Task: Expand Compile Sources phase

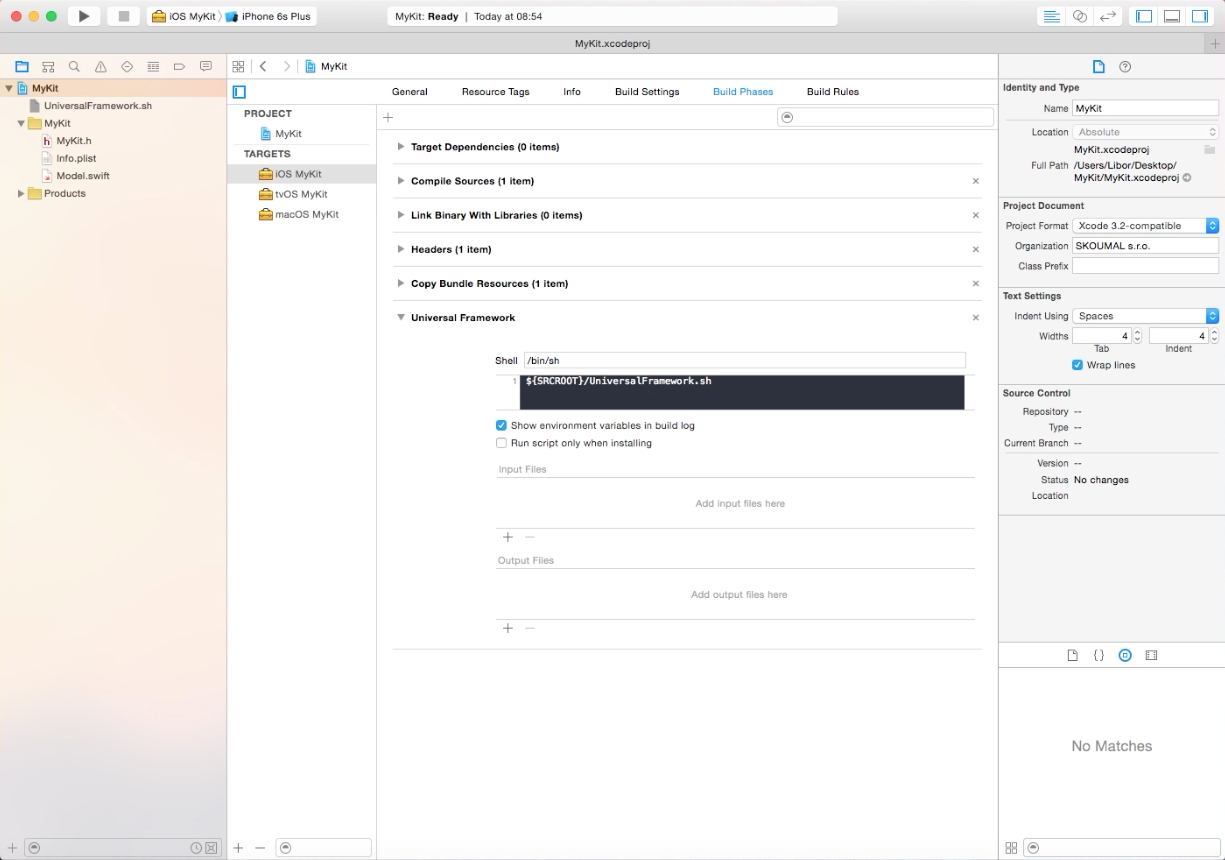Action: click(401, 181)
